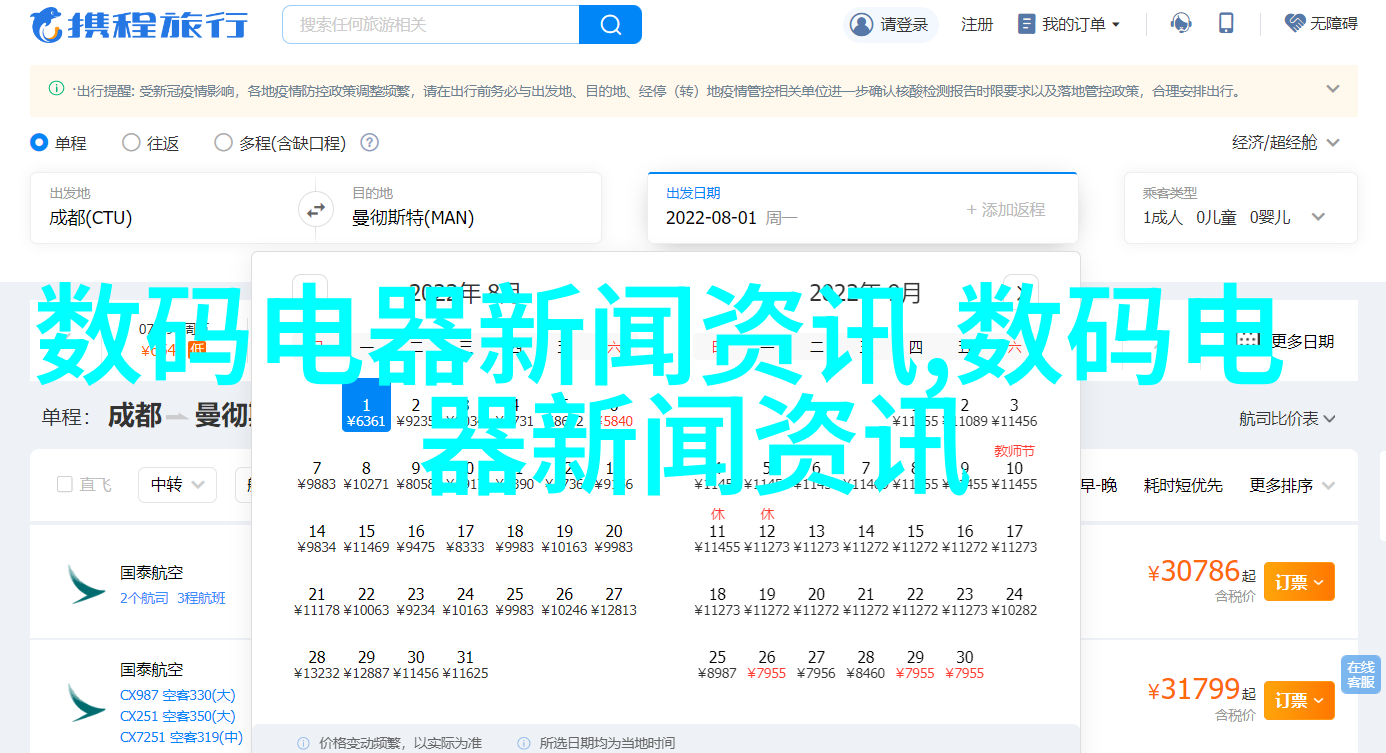Click 注册 register link
The width and height of the screenshot is (1386, 753).
coord(977,24)
